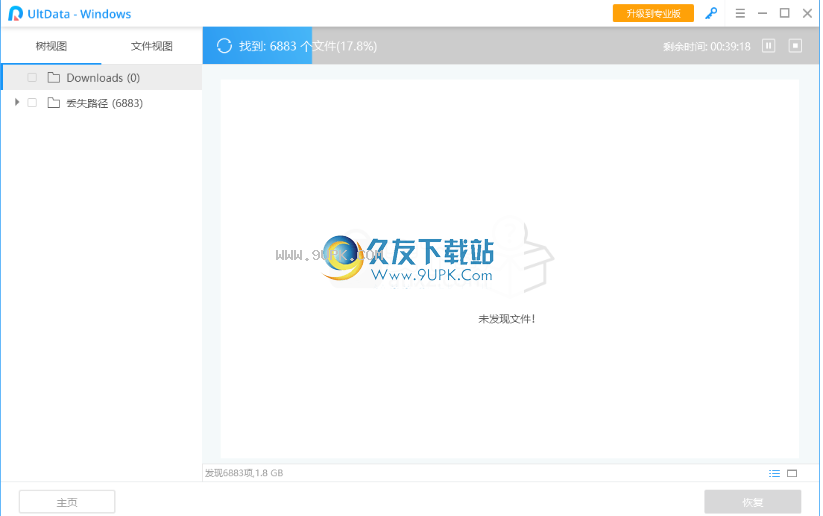
Task: Click the Downloads folder icon
Action: tap(54, 78)
